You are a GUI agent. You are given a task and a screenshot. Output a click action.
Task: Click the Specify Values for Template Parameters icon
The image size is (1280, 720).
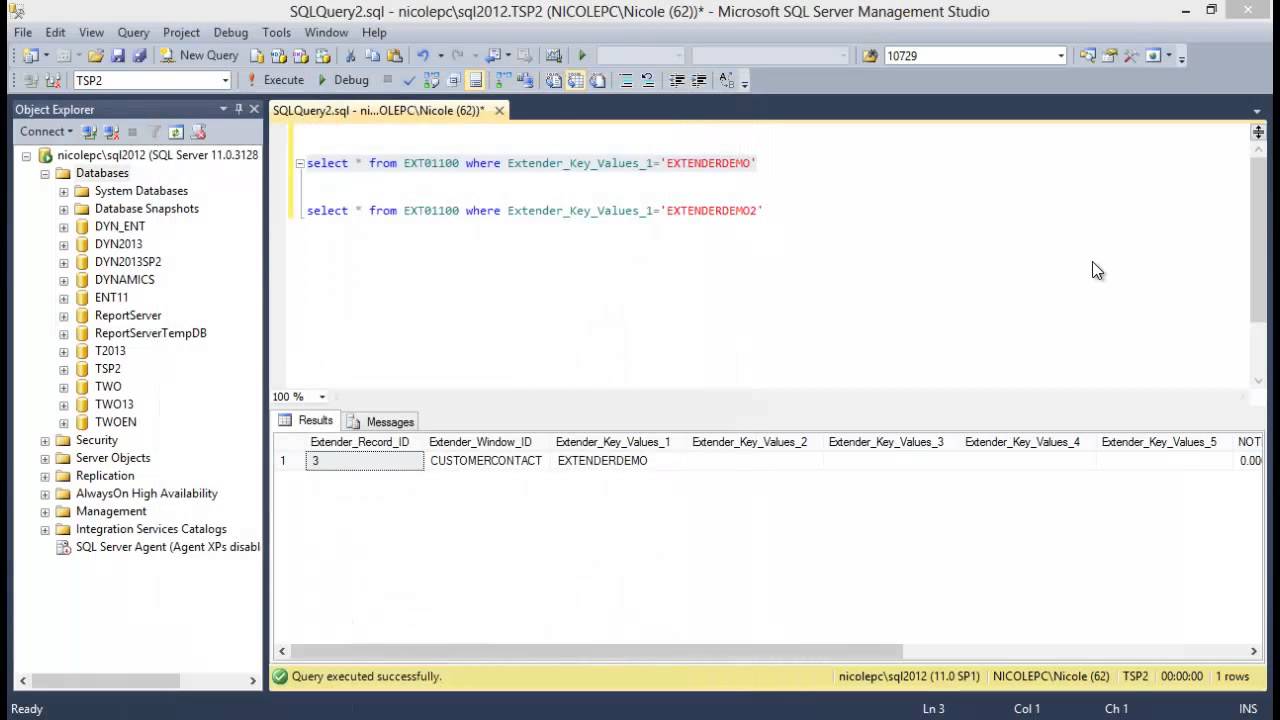[727, 80]
